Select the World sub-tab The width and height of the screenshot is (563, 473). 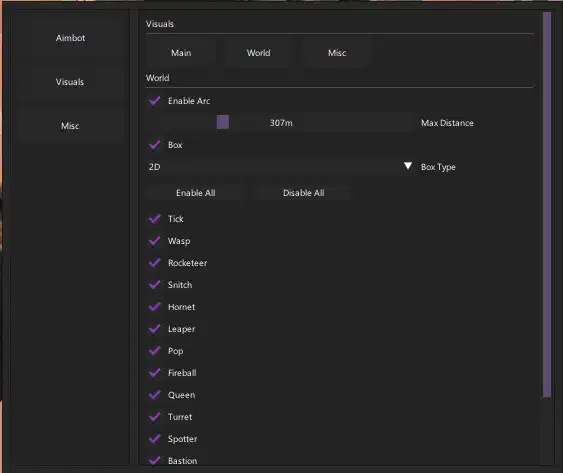click(259, 53)
